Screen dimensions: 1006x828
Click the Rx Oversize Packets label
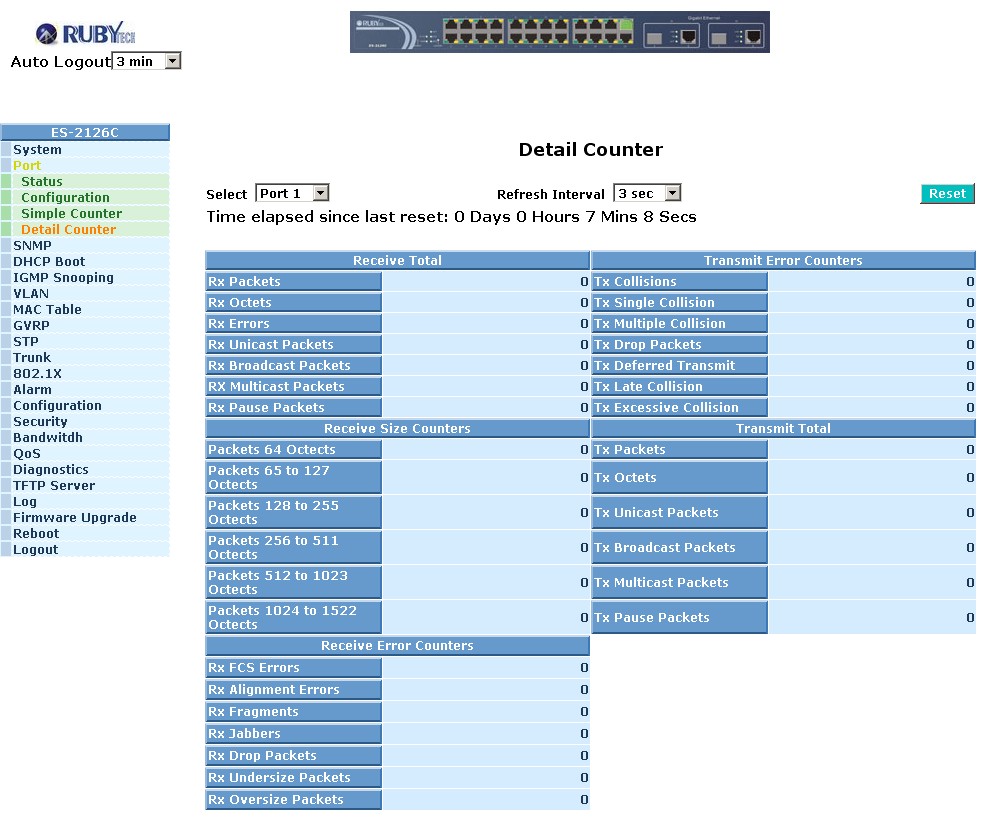point(293,800)
